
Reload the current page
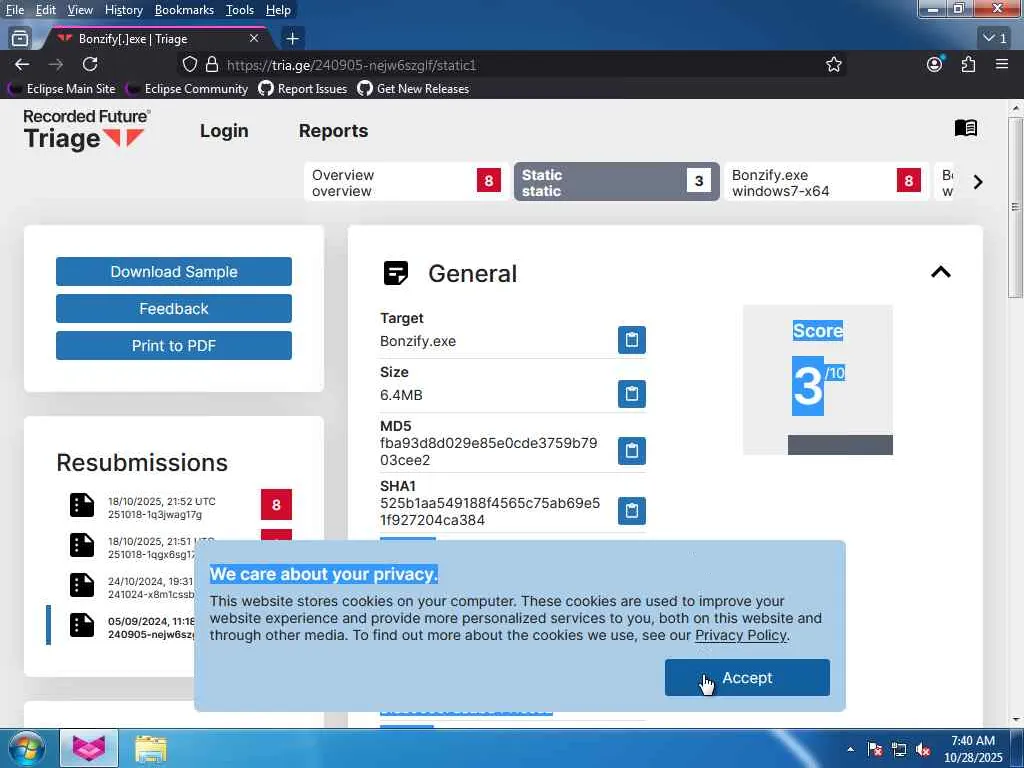pyautogui.click(x=90, y=65)
